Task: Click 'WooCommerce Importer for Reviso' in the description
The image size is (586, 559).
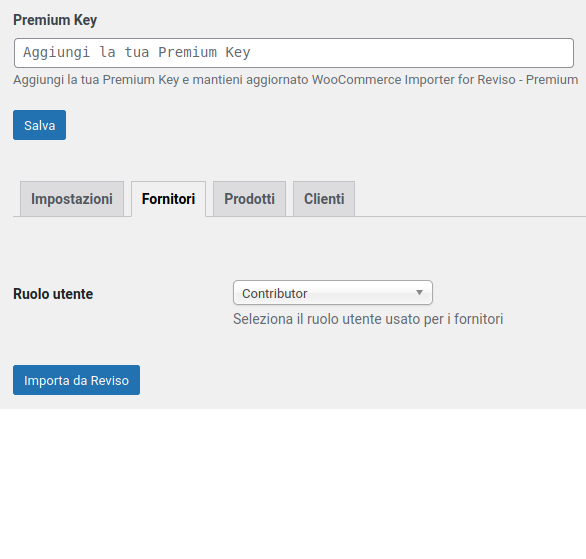Action: (413, 80)
